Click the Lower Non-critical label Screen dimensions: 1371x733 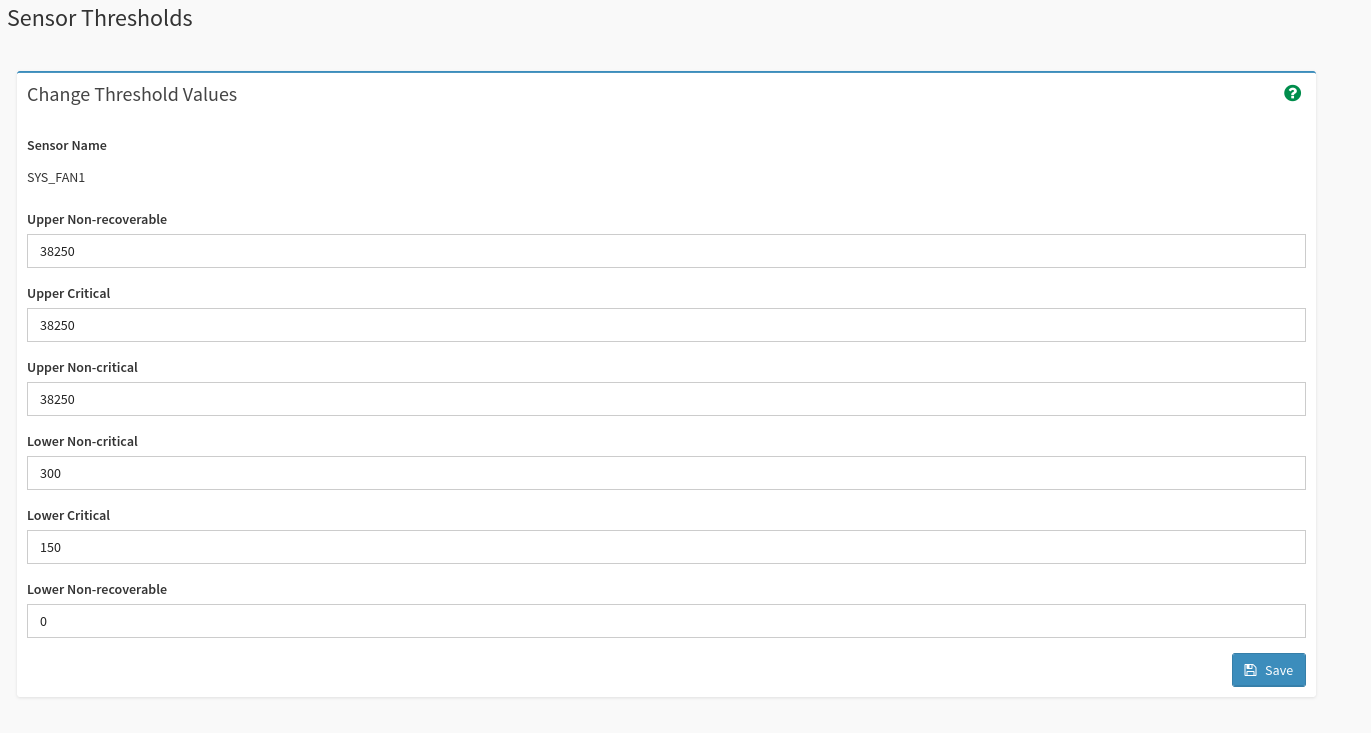83,441
